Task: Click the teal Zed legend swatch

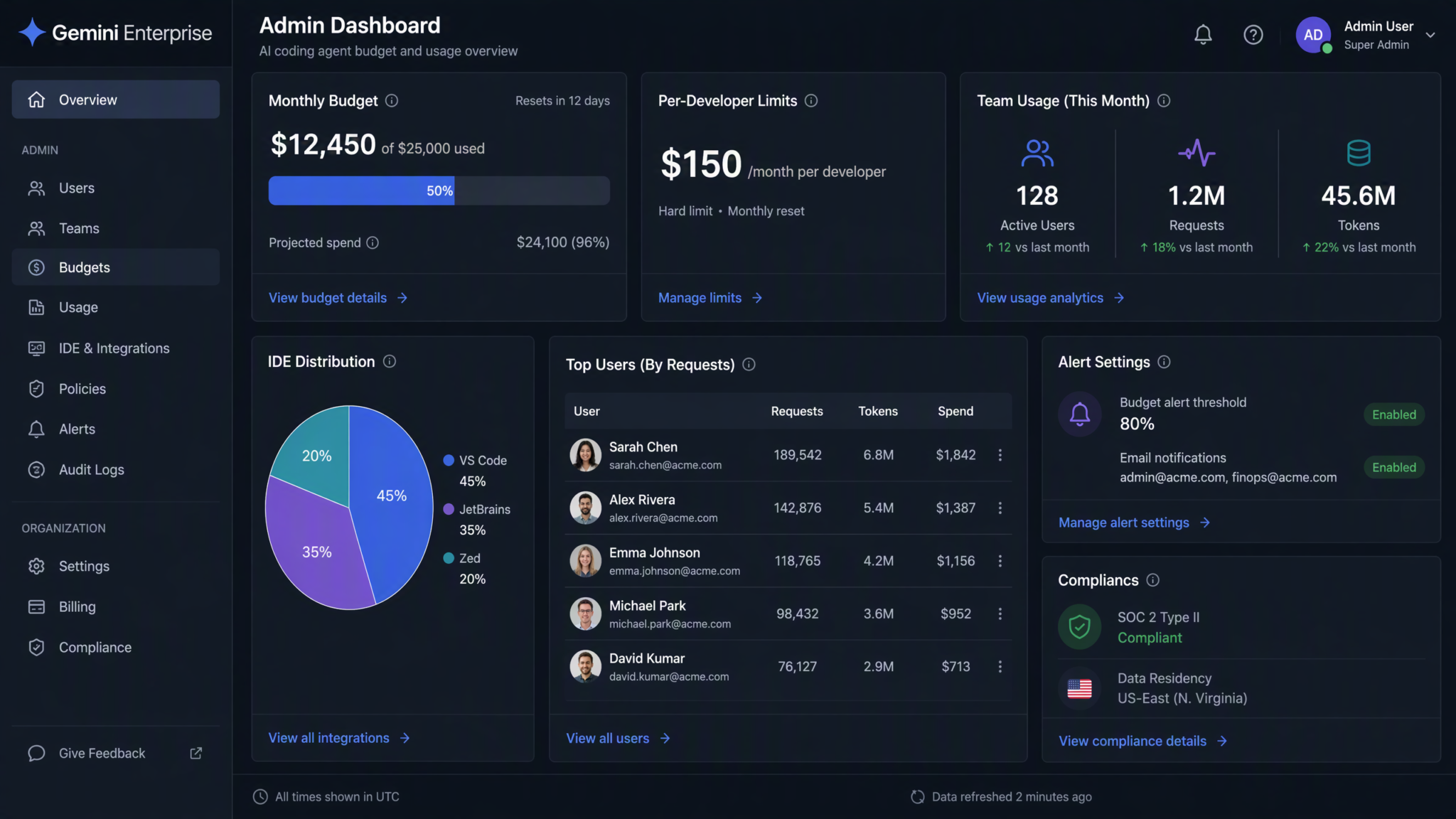Action: 449,558
